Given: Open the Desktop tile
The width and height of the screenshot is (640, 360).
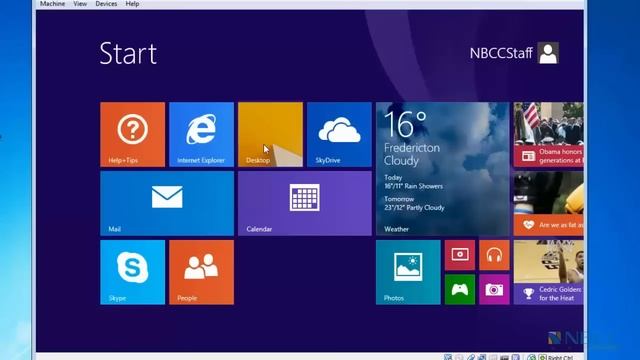Looking at the screenshot, I should click(270, 134).
